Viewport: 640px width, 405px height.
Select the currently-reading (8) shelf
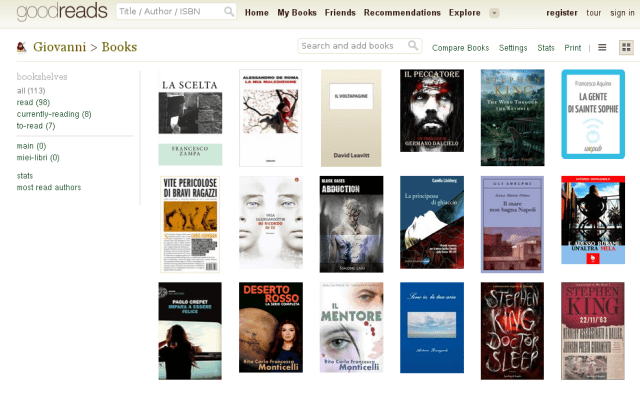point(54,114)
